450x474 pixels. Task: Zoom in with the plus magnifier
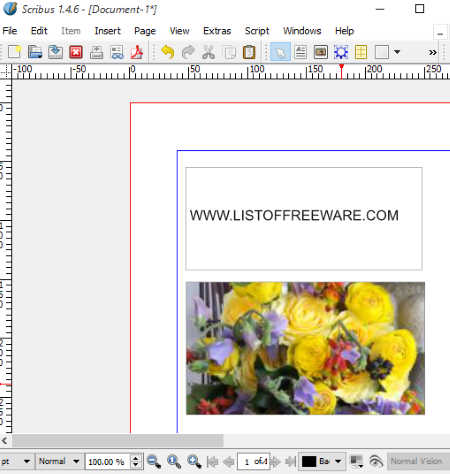coord(194,462)
